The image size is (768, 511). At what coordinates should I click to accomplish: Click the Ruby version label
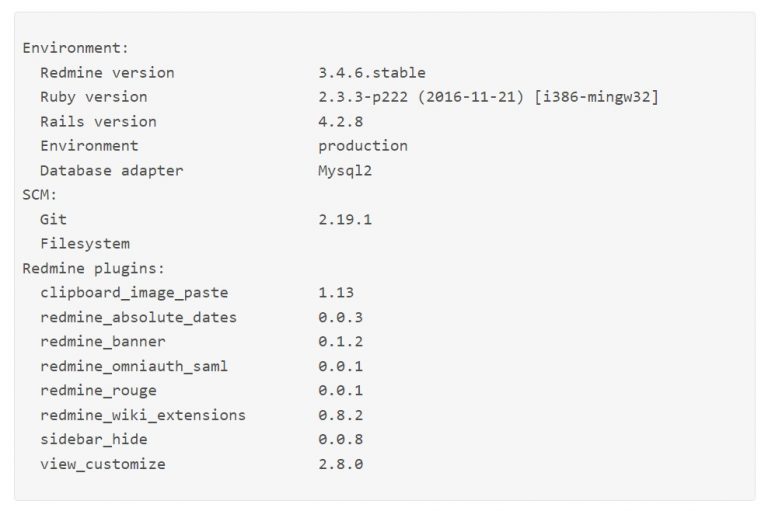pyautogui.click(x=93, y=97)
